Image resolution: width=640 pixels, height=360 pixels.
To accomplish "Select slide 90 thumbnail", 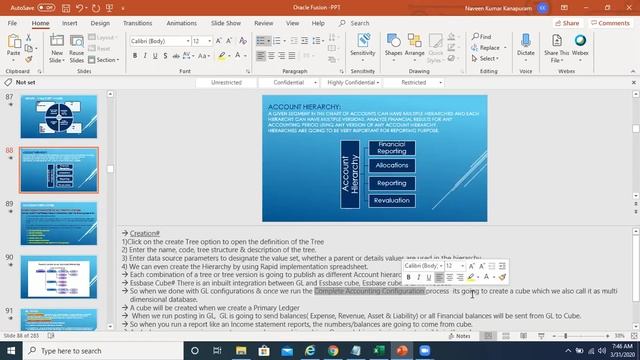I will (59, 277).
